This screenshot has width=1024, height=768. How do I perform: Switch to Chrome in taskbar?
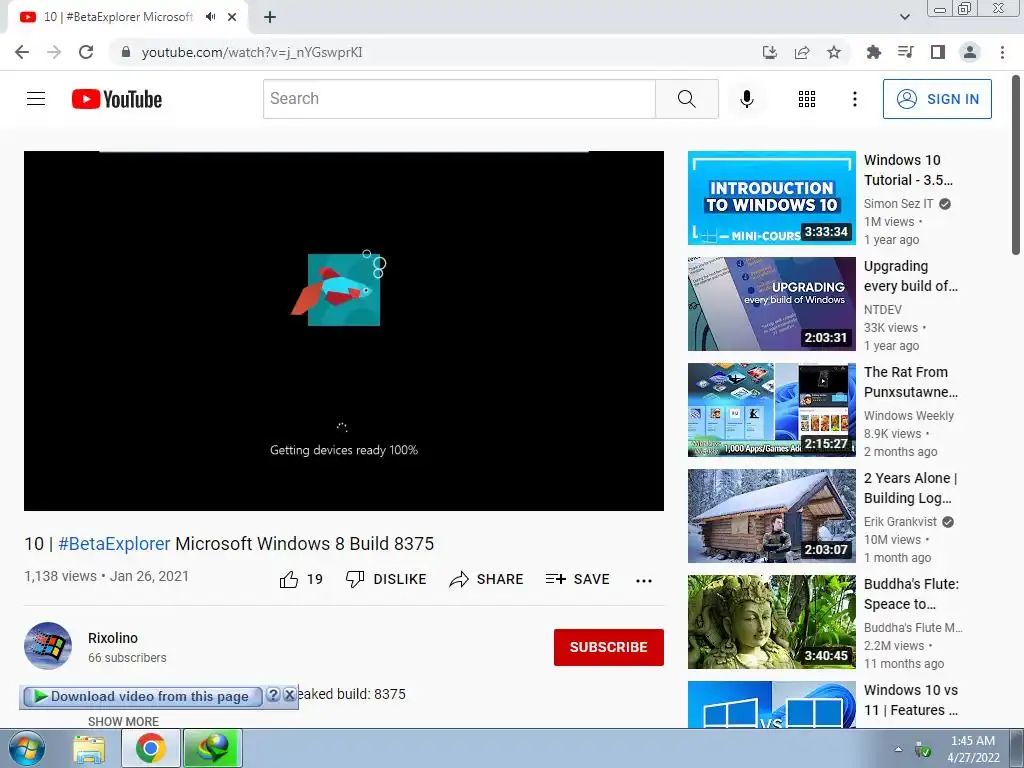(x=151, y=748)
